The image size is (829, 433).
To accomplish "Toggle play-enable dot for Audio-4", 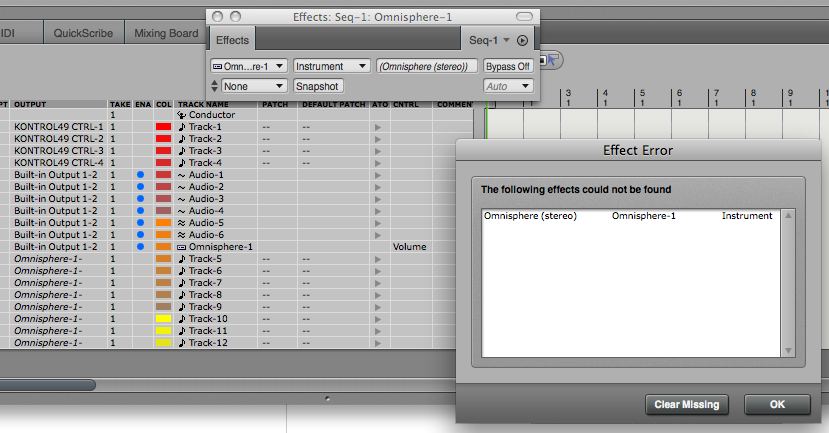I will (140, 210).
